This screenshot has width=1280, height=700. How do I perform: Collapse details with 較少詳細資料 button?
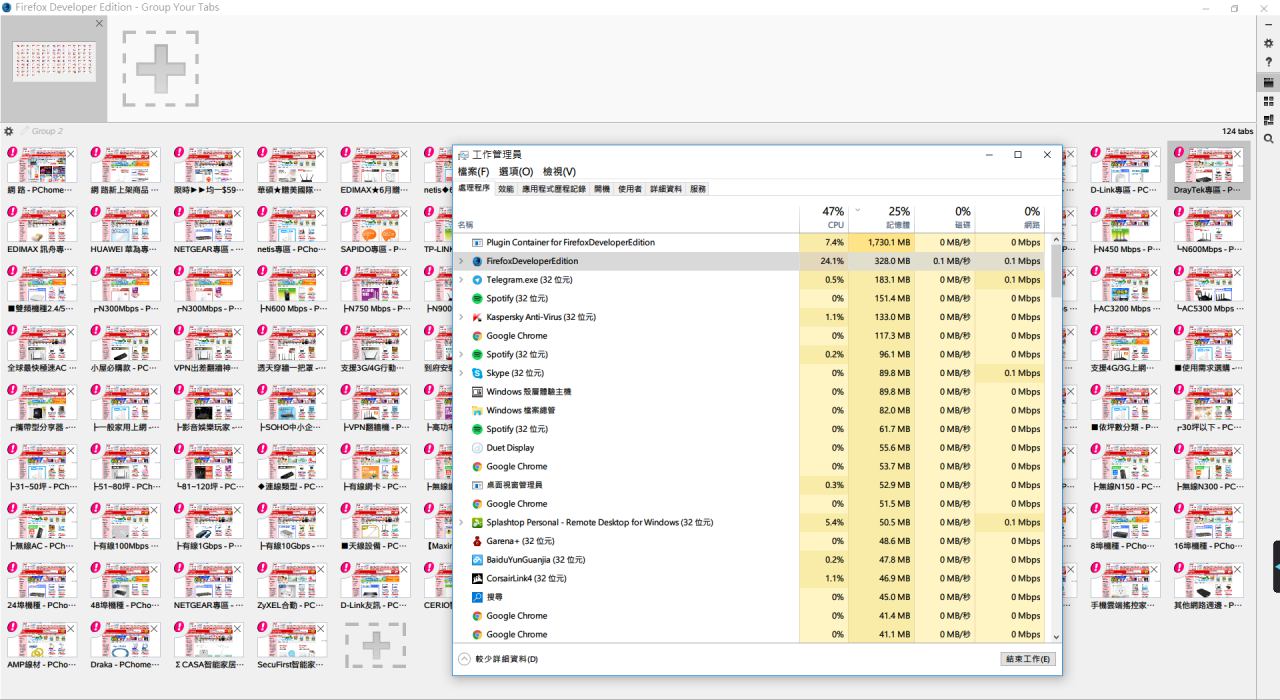498,659
